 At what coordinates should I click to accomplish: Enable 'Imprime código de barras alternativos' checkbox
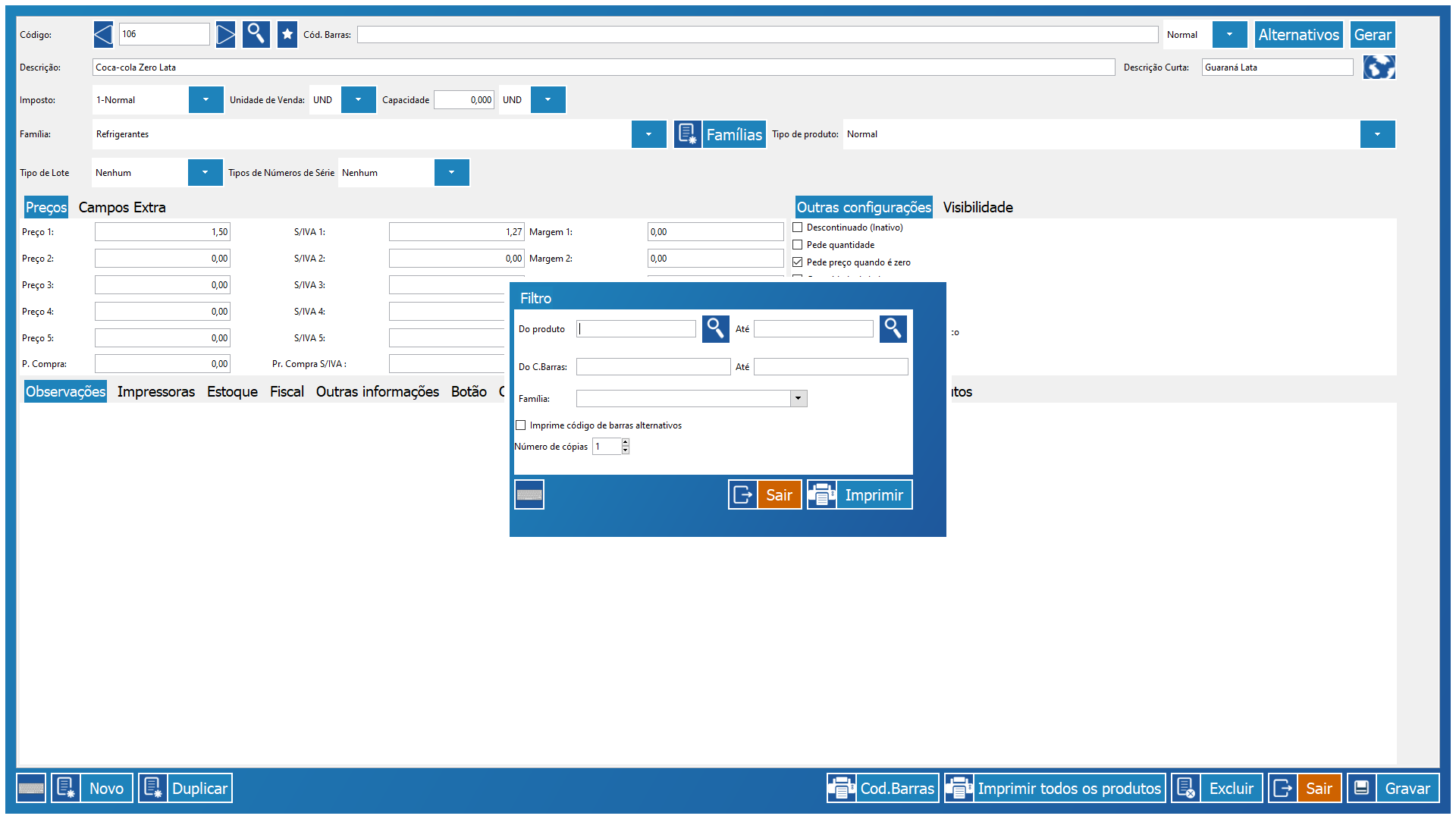tap(521, 425)
